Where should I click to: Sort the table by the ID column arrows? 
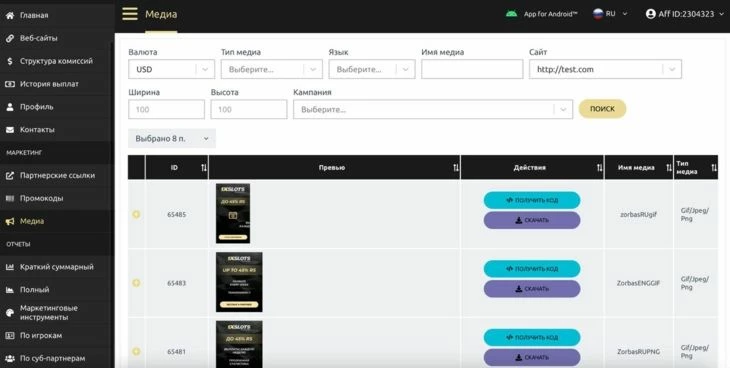203,168
